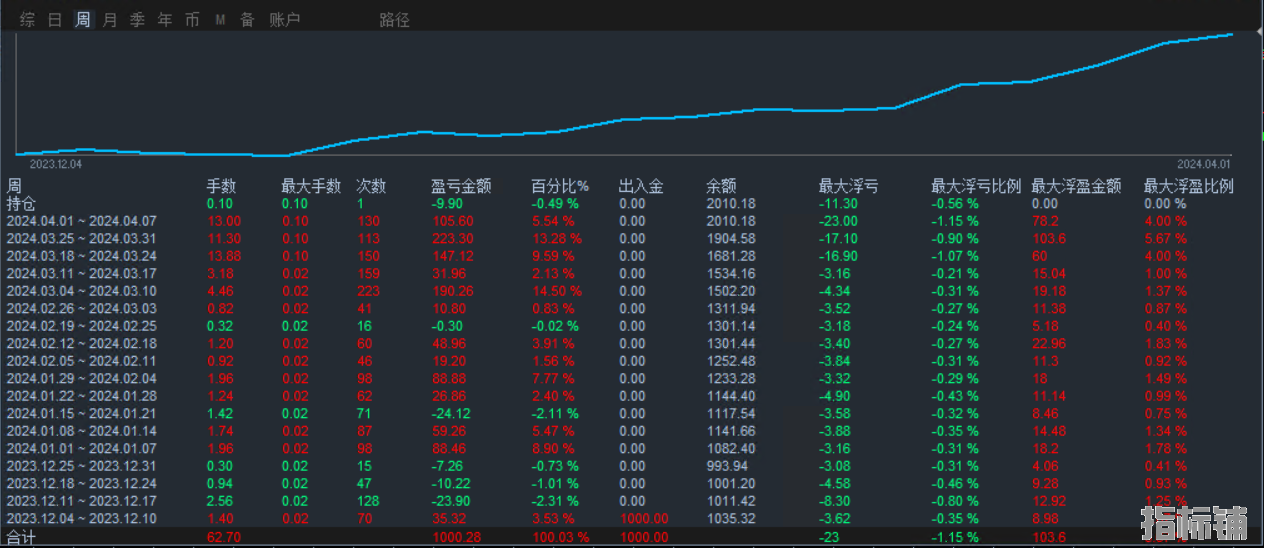The width and height of the screenshot is (1264, 548).
Task: Click the 出入金 column header
Action: pos(641,186)
